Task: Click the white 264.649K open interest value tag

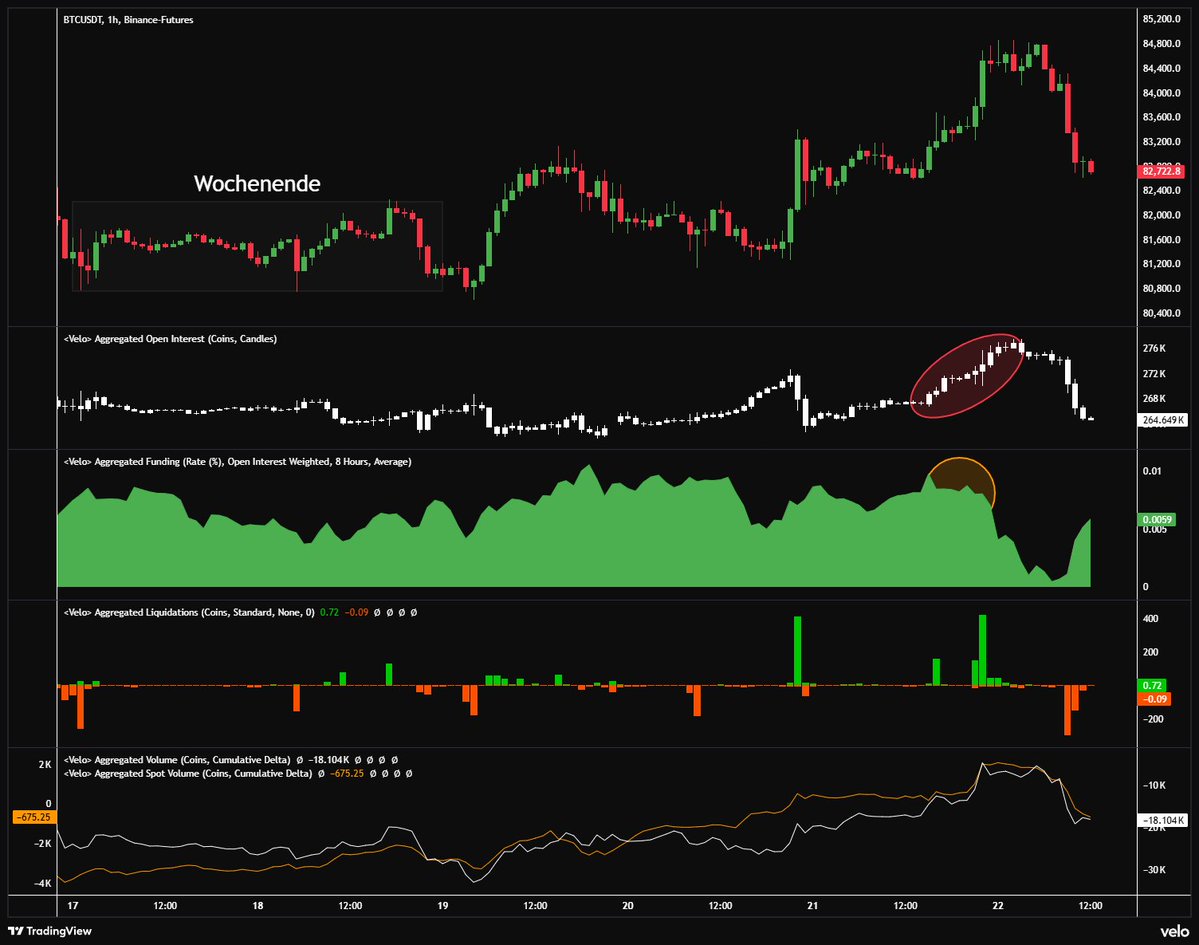Action: pos(1163,420)
